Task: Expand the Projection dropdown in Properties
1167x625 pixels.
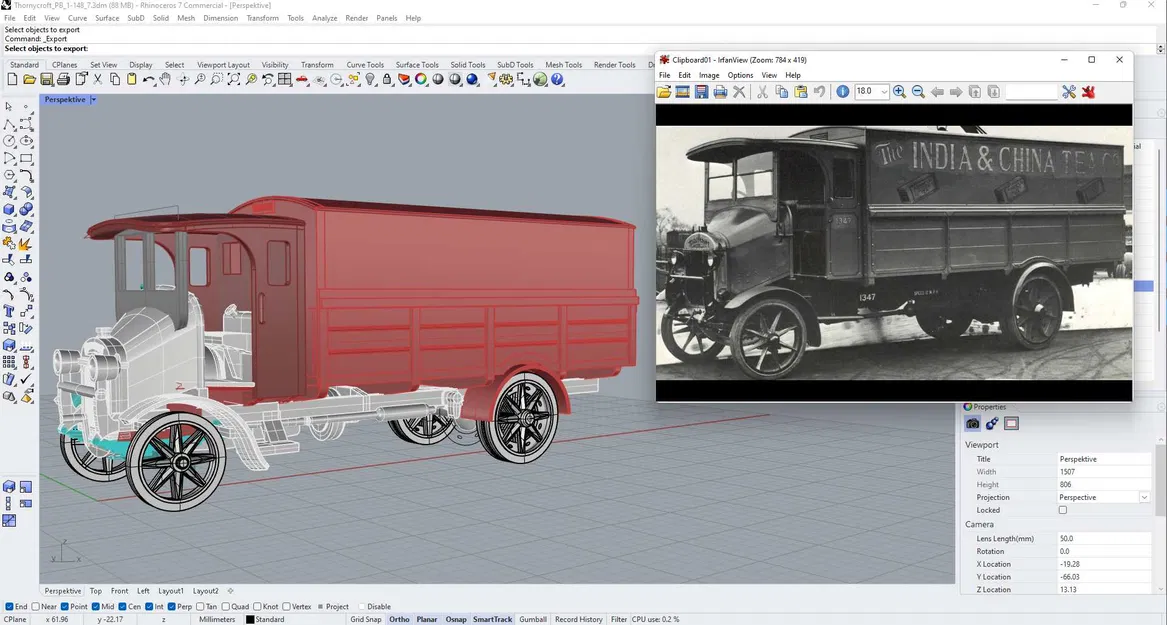Action: 1144,497
